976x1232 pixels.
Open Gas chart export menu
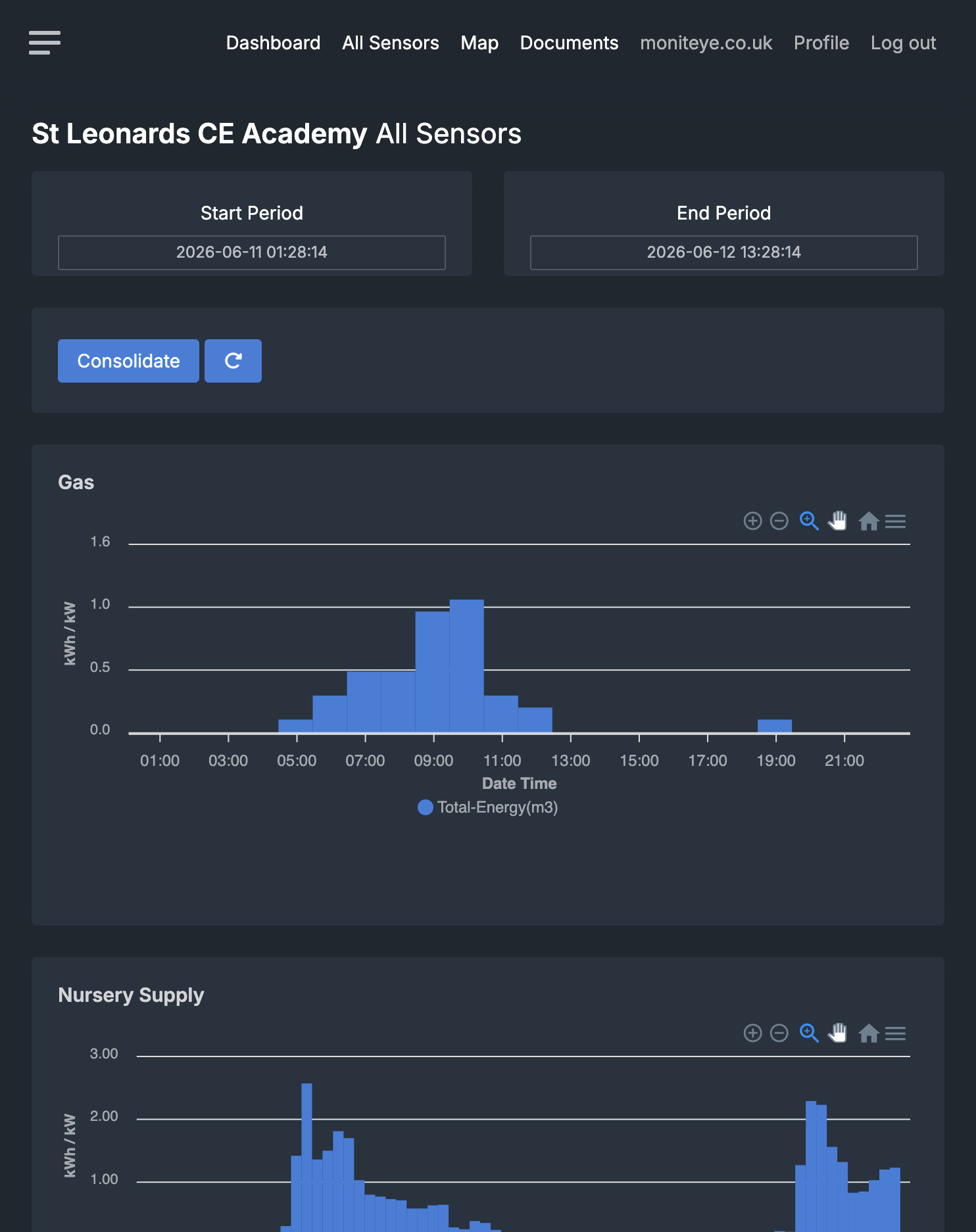896,521
